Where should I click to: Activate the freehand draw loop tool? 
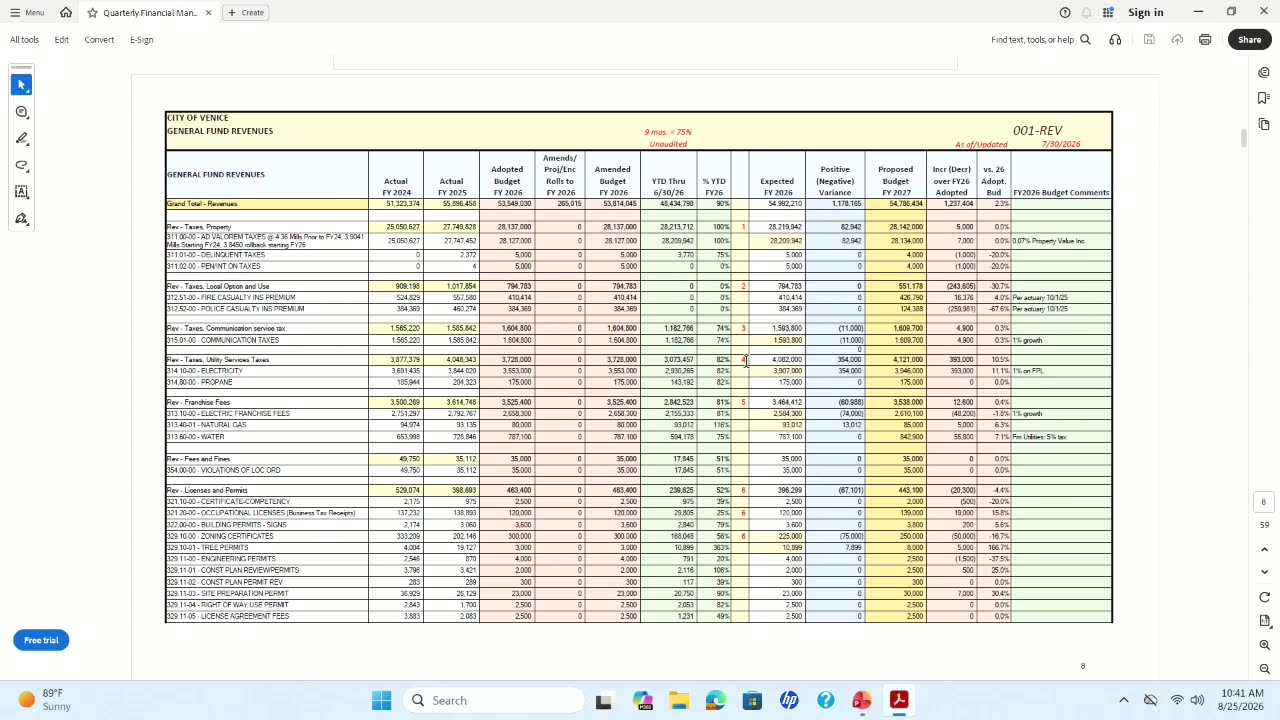click(x=21, y=166)
